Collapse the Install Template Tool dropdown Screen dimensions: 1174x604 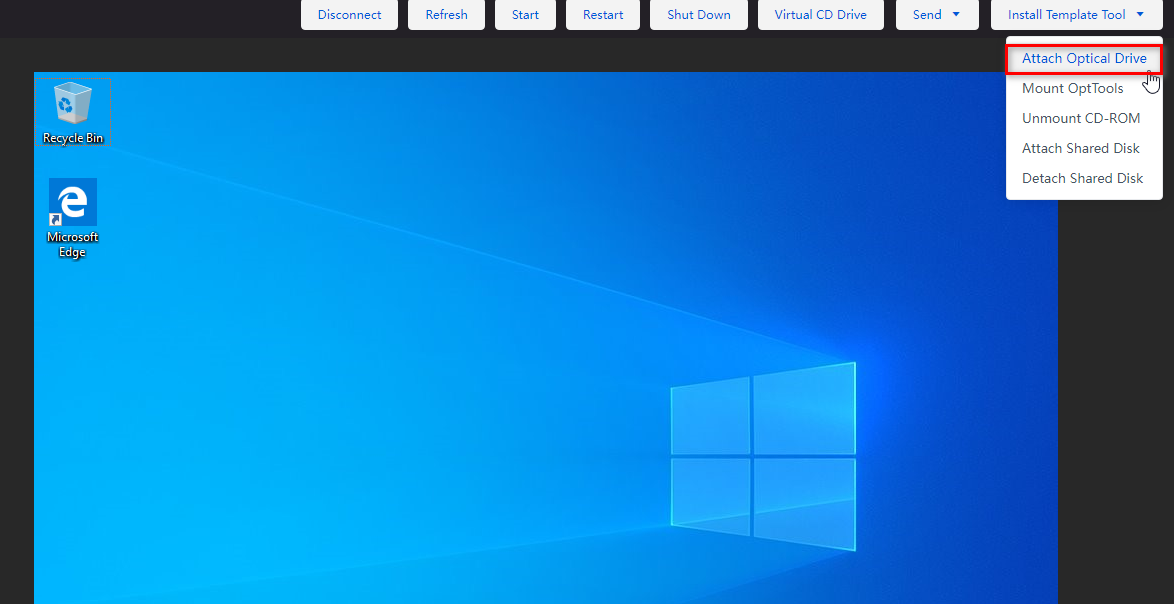[1076, 15]
